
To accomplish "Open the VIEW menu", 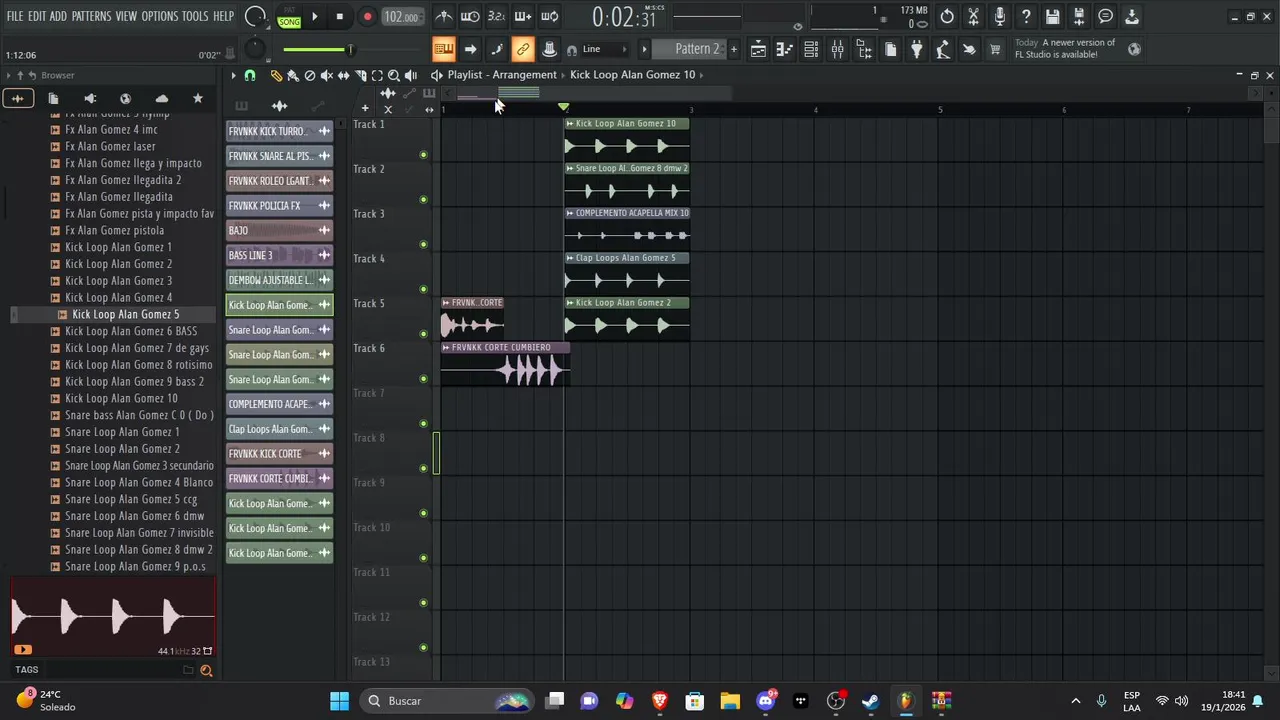I will click(x=126, y=16).
